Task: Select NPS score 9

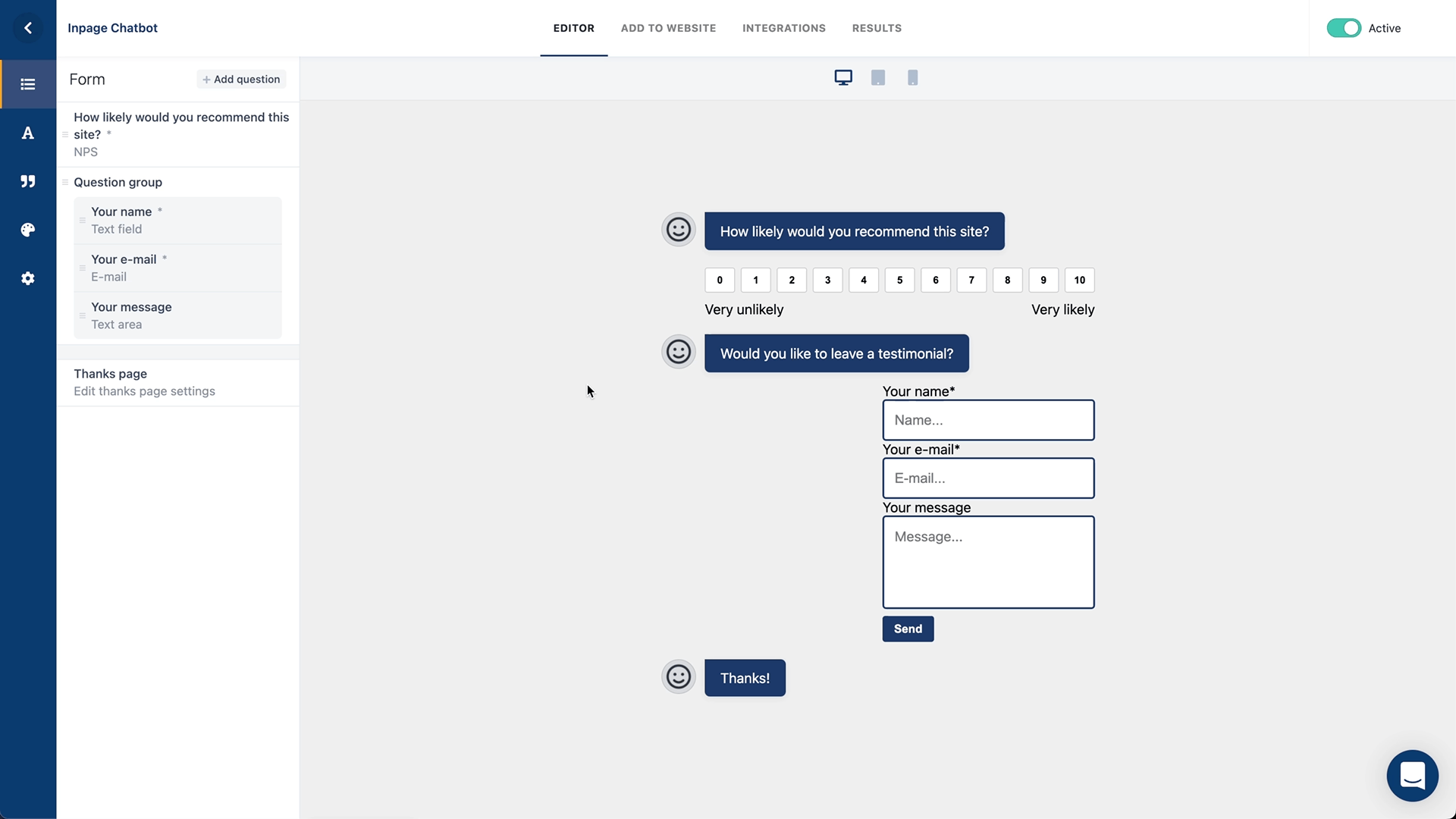Action: point(1043,280)
